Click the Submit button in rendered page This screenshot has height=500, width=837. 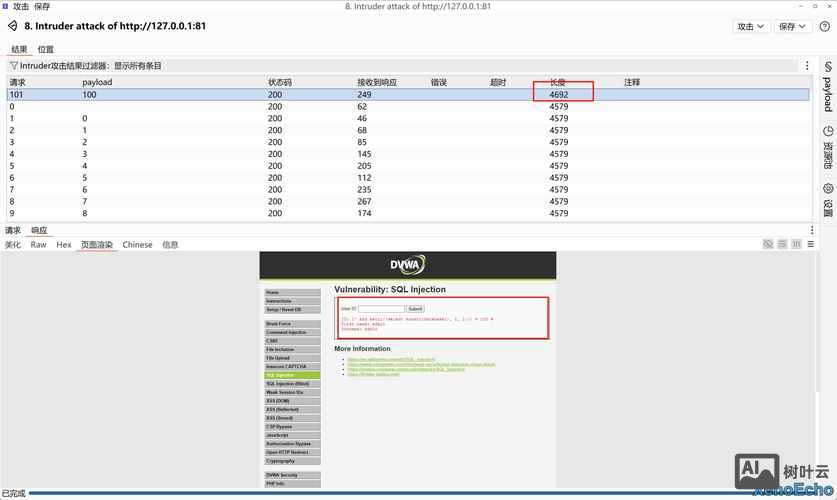(415, 309)
